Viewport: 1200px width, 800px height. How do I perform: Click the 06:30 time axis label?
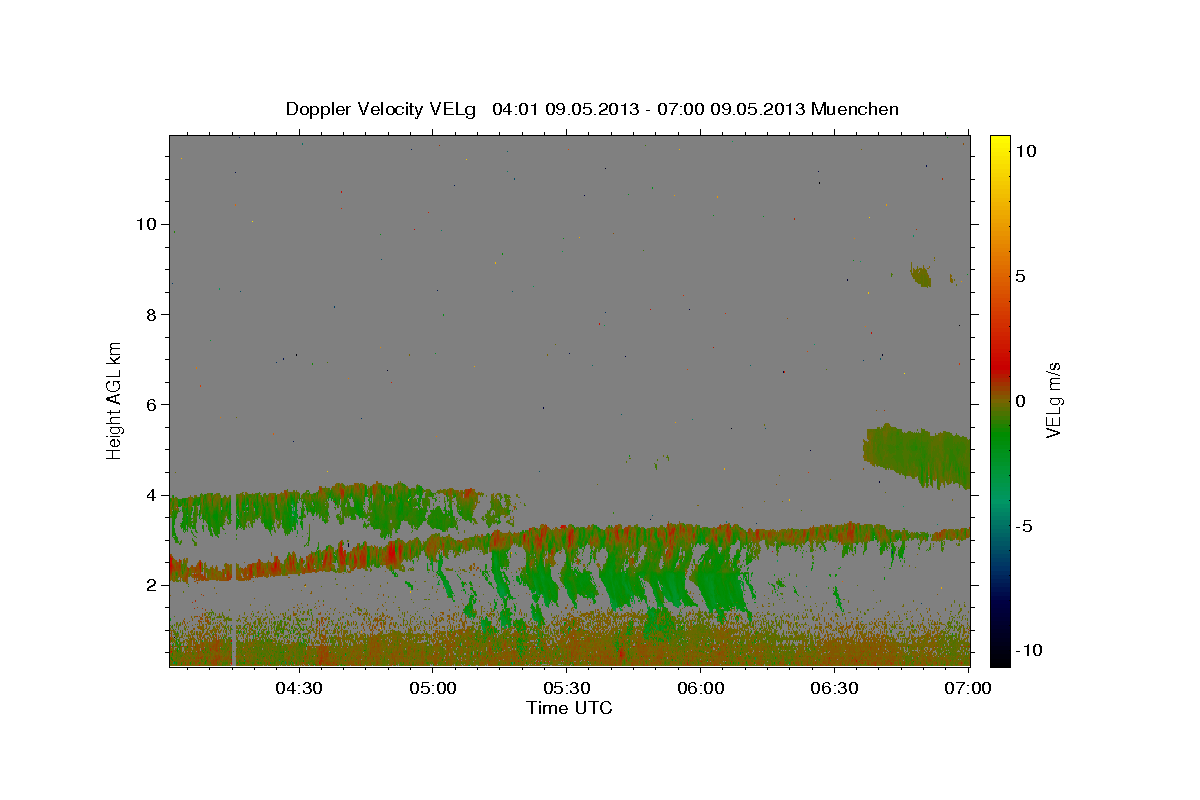834,688
